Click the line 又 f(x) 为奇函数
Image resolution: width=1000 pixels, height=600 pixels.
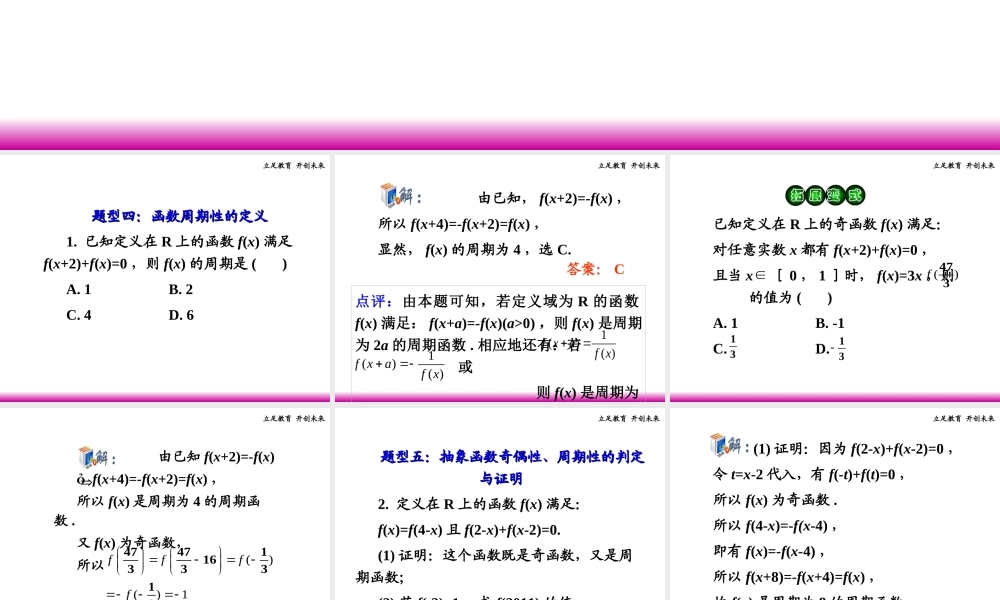(x=129, y=543)
